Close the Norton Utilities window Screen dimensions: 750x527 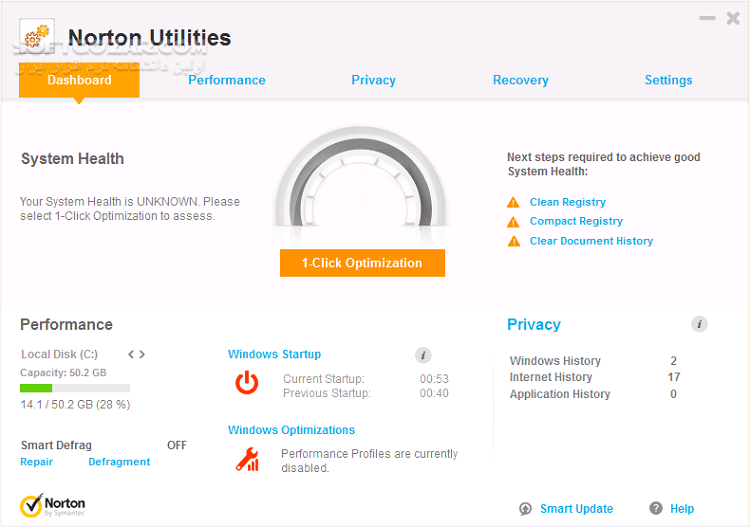733,18
